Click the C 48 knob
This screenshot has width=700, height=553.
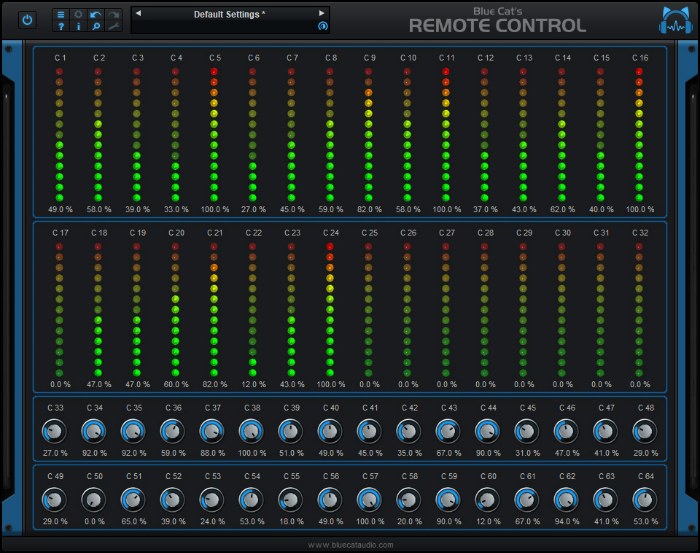pos(645,431)
